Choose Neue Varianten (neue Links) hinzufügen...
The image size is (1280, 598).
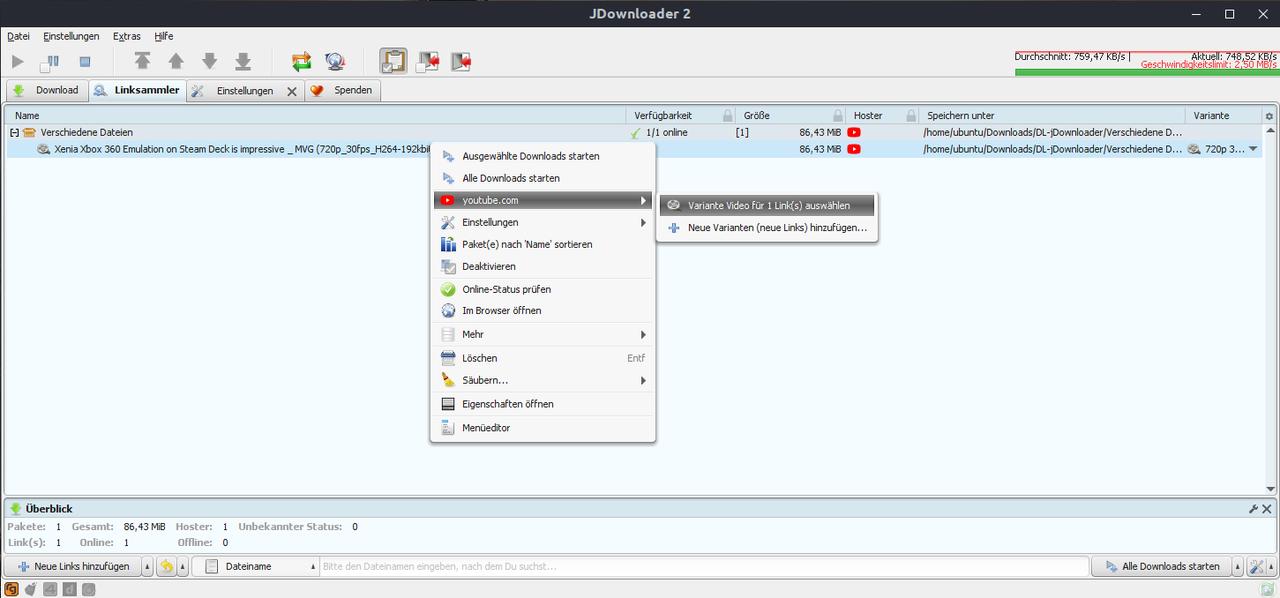(x=767, y=228)
